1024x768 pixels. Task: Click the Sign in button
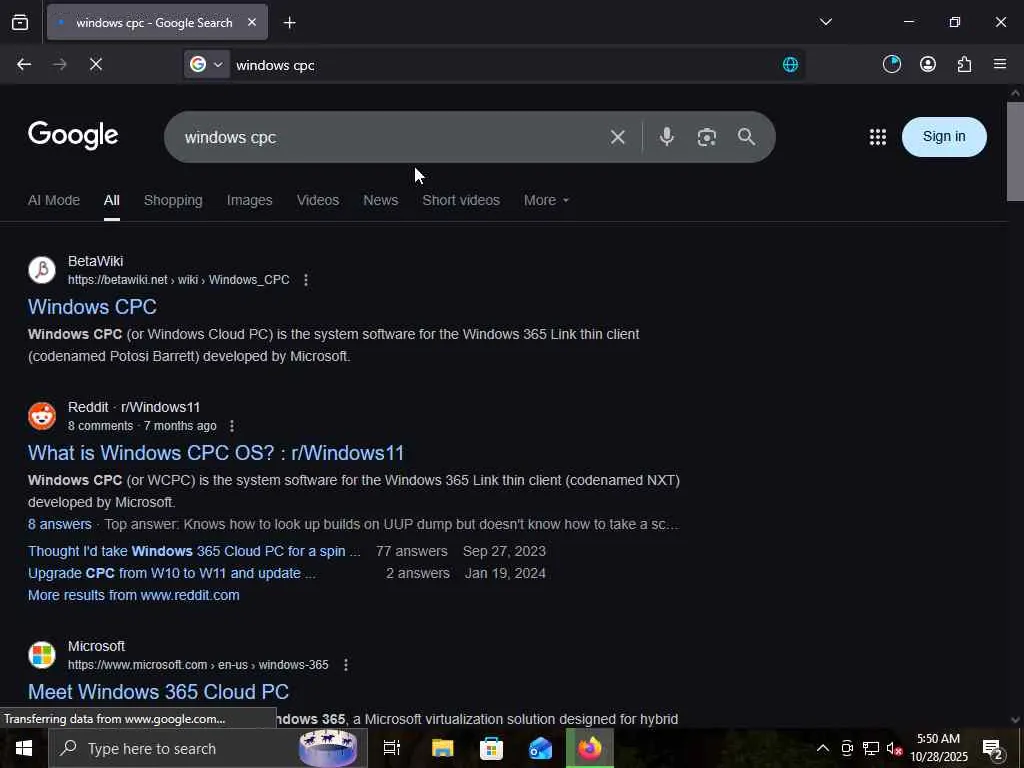tap(944, 136)
